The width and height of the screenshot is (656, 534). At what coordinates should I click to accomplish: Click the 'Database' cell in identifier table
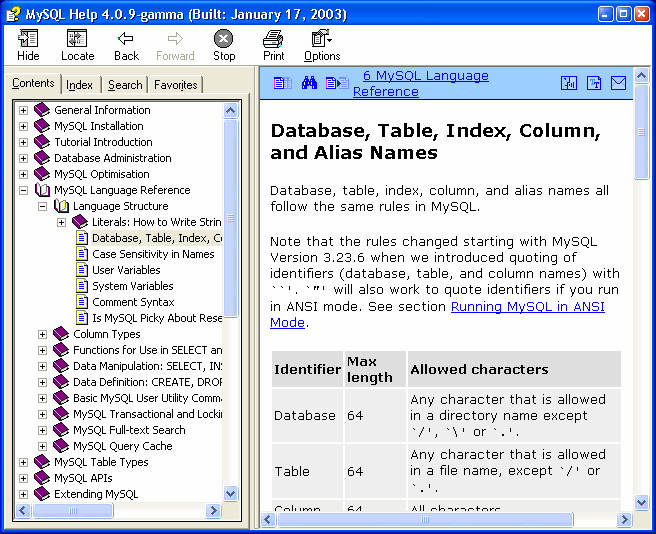click(x=308, y=416)
